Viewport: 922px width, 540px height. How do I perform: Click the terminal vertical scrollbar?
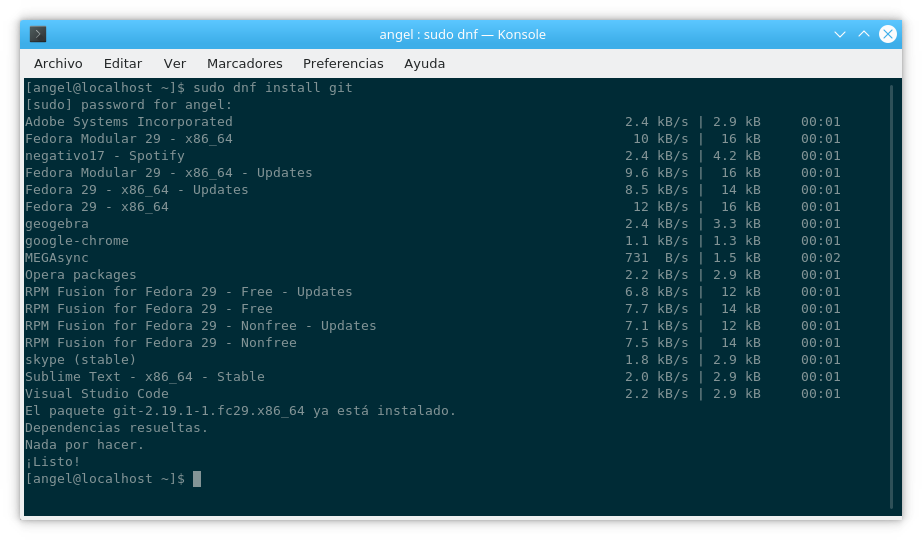pos(892,297)
